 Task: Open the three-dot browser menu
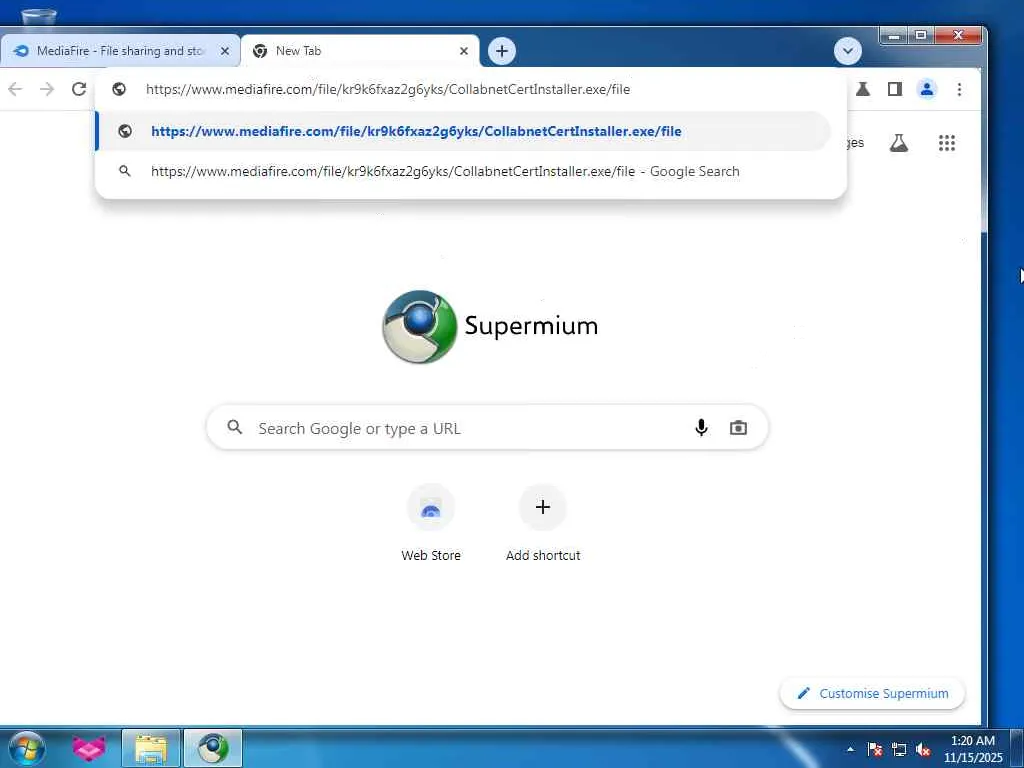pos(959,89)
